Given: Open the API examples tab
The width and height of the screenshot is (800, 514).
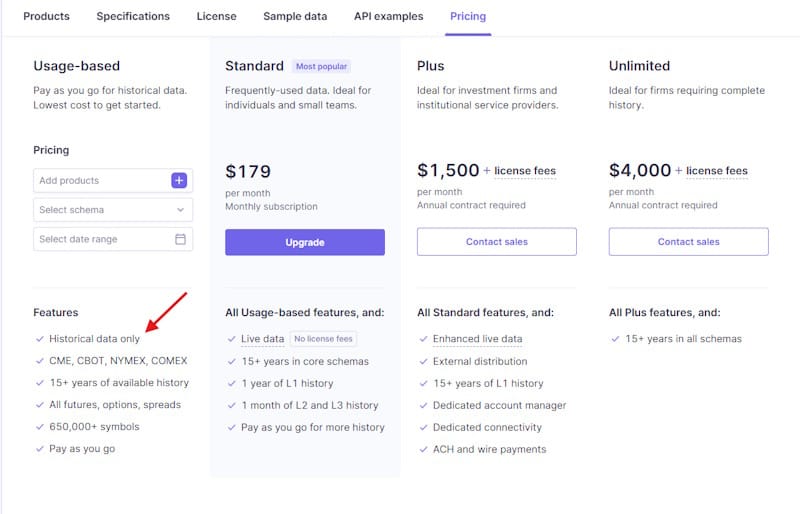Looking at the screenshot, I should 388,17.
